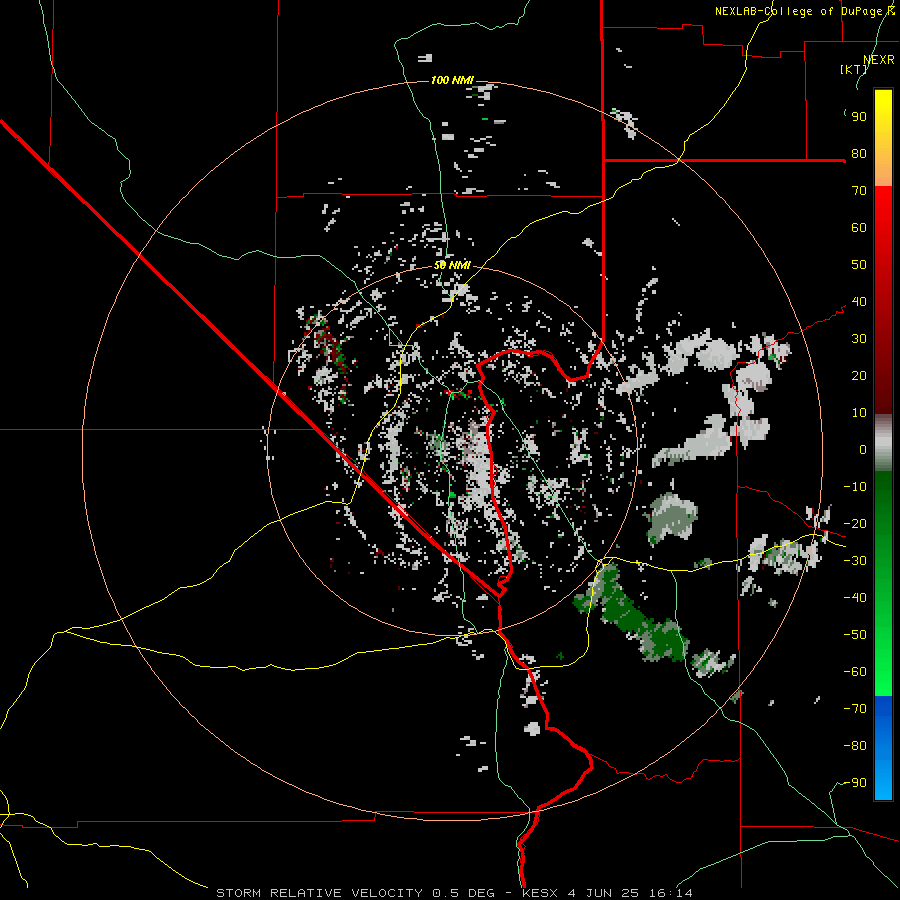Click the 50 value on velocity legend
The height and width of the screenshot is (900, 900).
point(859,265)
